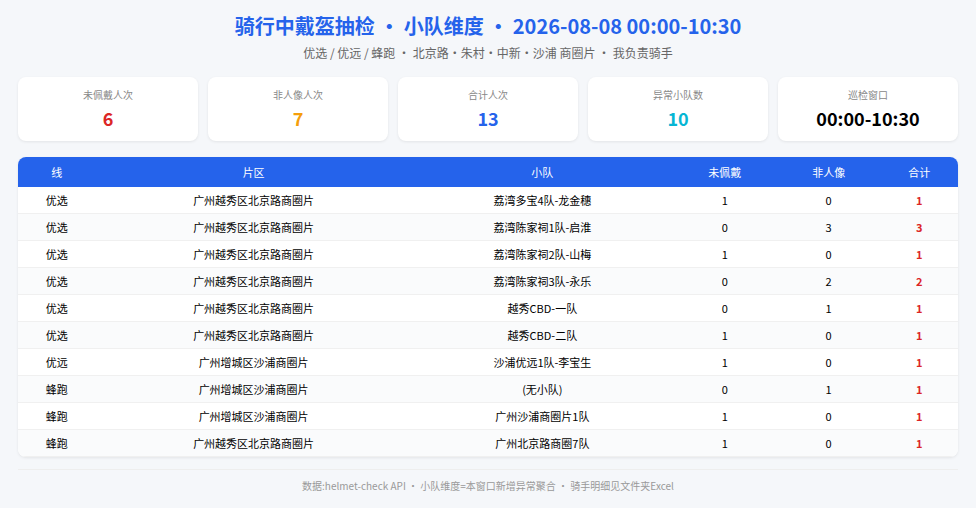The image size is (976, 508).
Task: Click the 非人像 column header
Action: pyautogui.click(x=828, y=173)
